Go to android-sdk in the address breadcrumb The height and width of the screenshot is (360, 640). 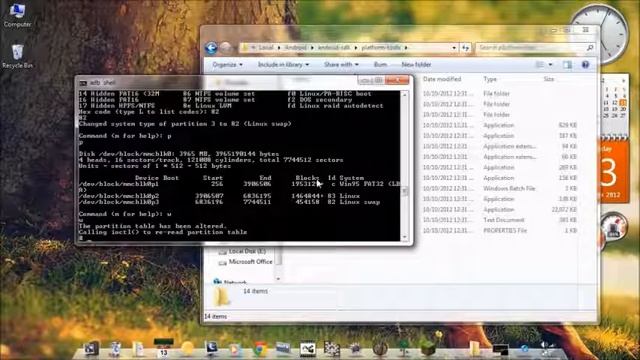point(333,48)
